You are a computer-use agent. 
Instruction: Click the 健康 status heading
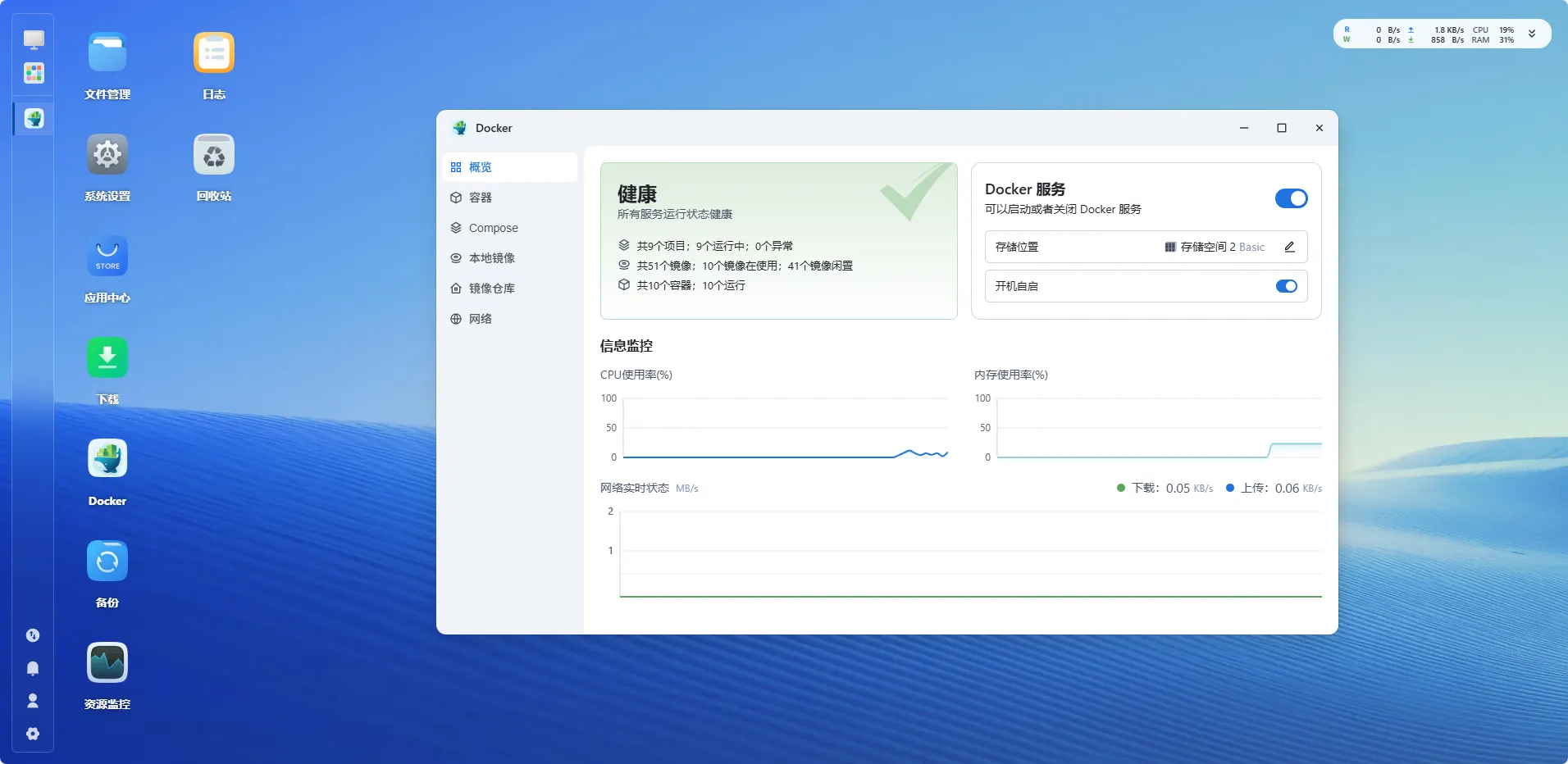pos(637,194)
